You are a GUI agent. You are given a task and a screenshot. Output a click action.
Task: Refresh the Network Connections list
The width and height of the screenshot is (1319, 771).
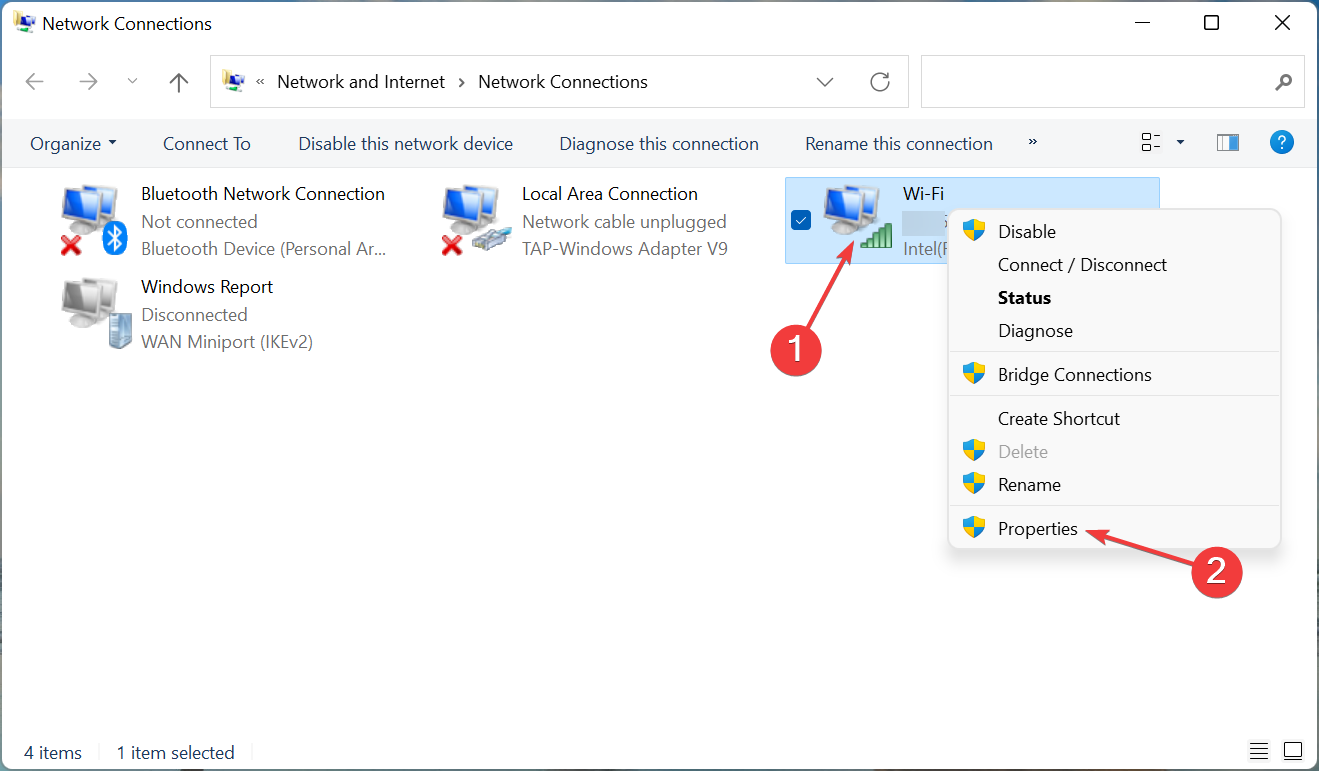(880, 82)
